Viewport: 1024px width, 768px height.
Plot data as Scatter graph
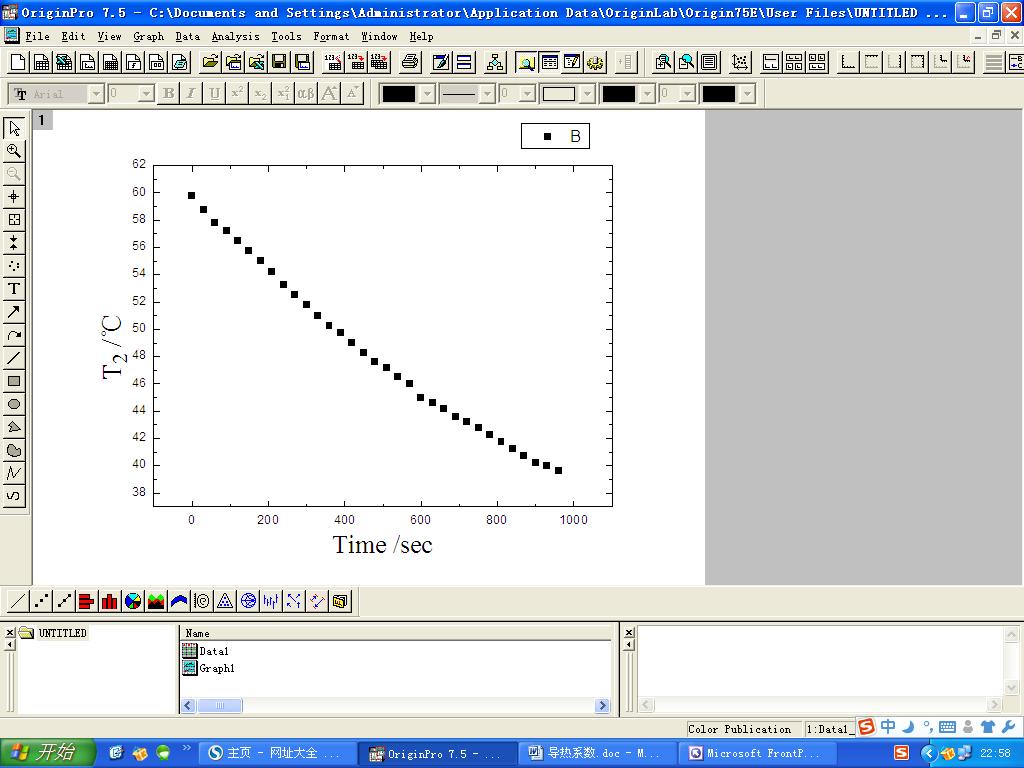coord(41,601)
